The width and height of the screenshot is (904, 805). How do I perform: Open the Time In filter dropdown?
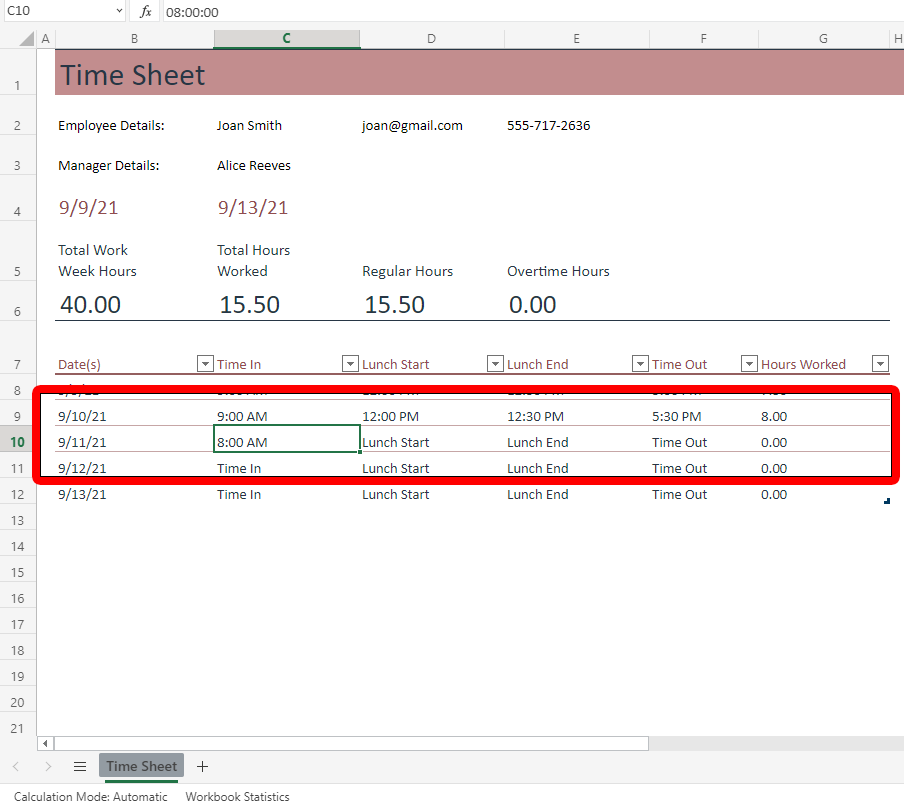click(x=350, y=364)
